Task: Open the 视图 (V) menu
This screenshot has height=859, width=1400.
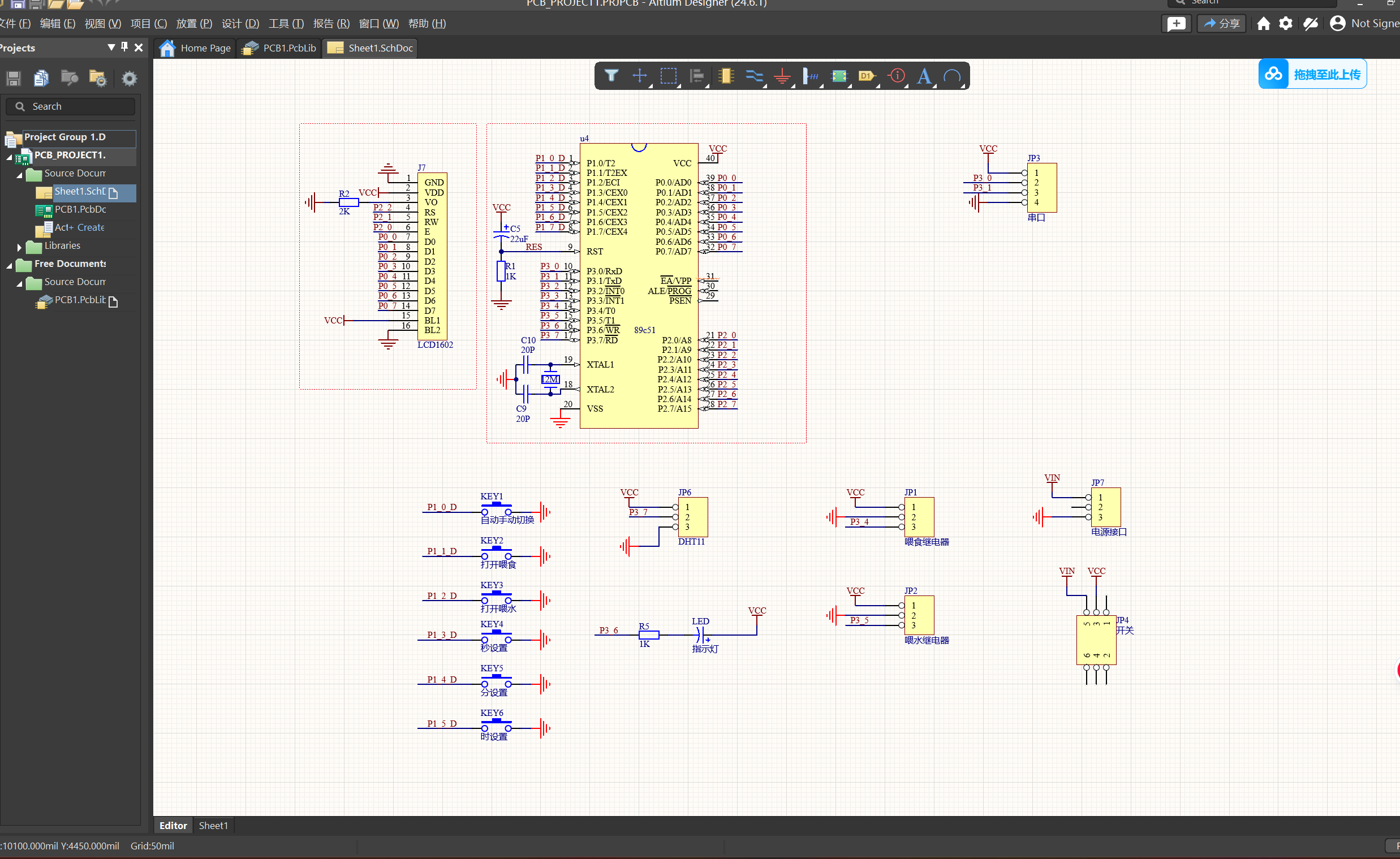Action: (x=103, y=24)
